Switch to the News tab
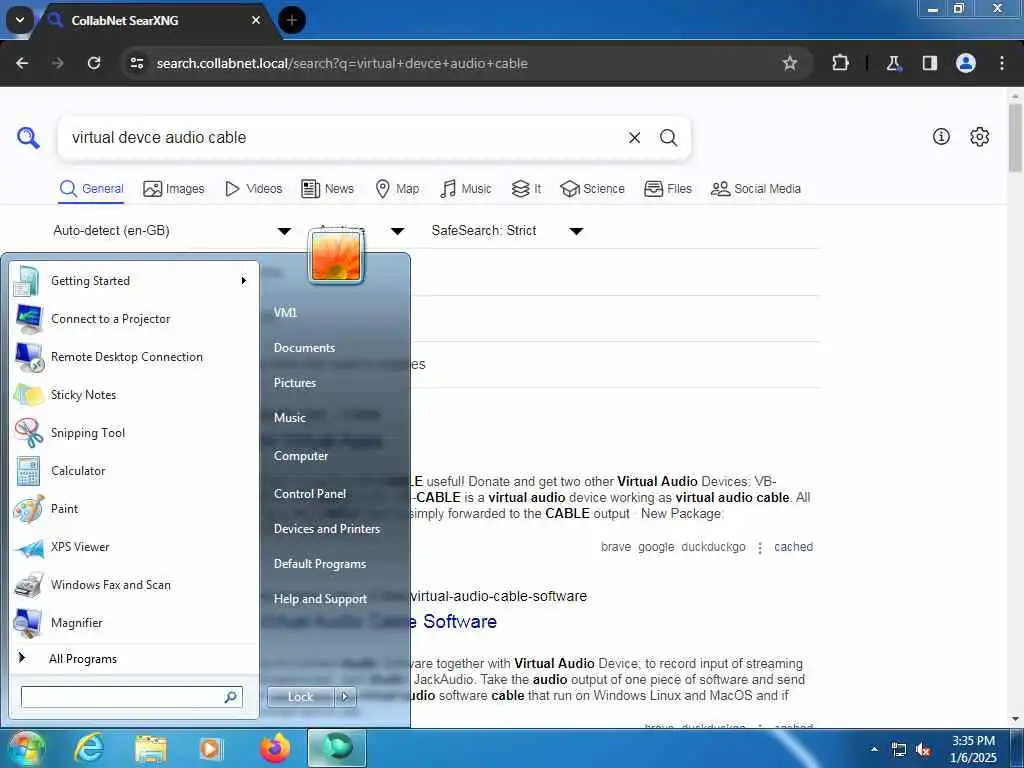Viewport: 1024px width, 768px height. point(327,189)
